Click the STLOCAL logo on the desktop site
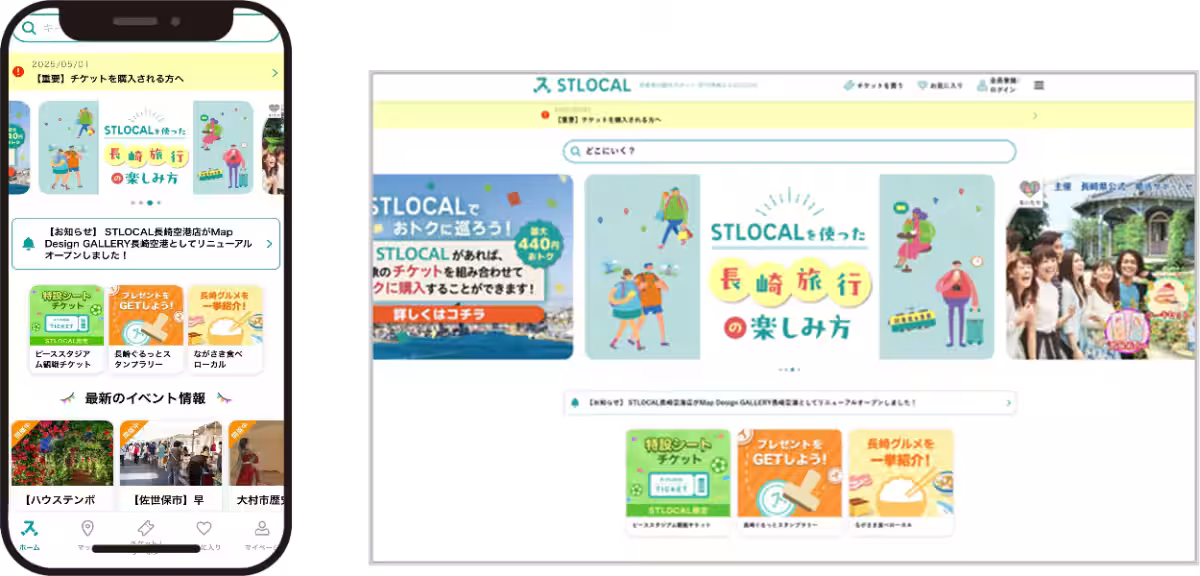Image resolution: width=1200 pixels, height=576 pixels. click(580, 85)
